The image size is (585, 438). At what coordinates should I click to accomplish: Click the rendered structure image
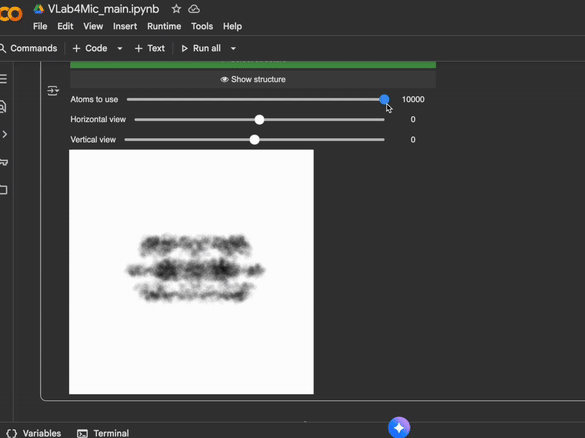point(191,272)
